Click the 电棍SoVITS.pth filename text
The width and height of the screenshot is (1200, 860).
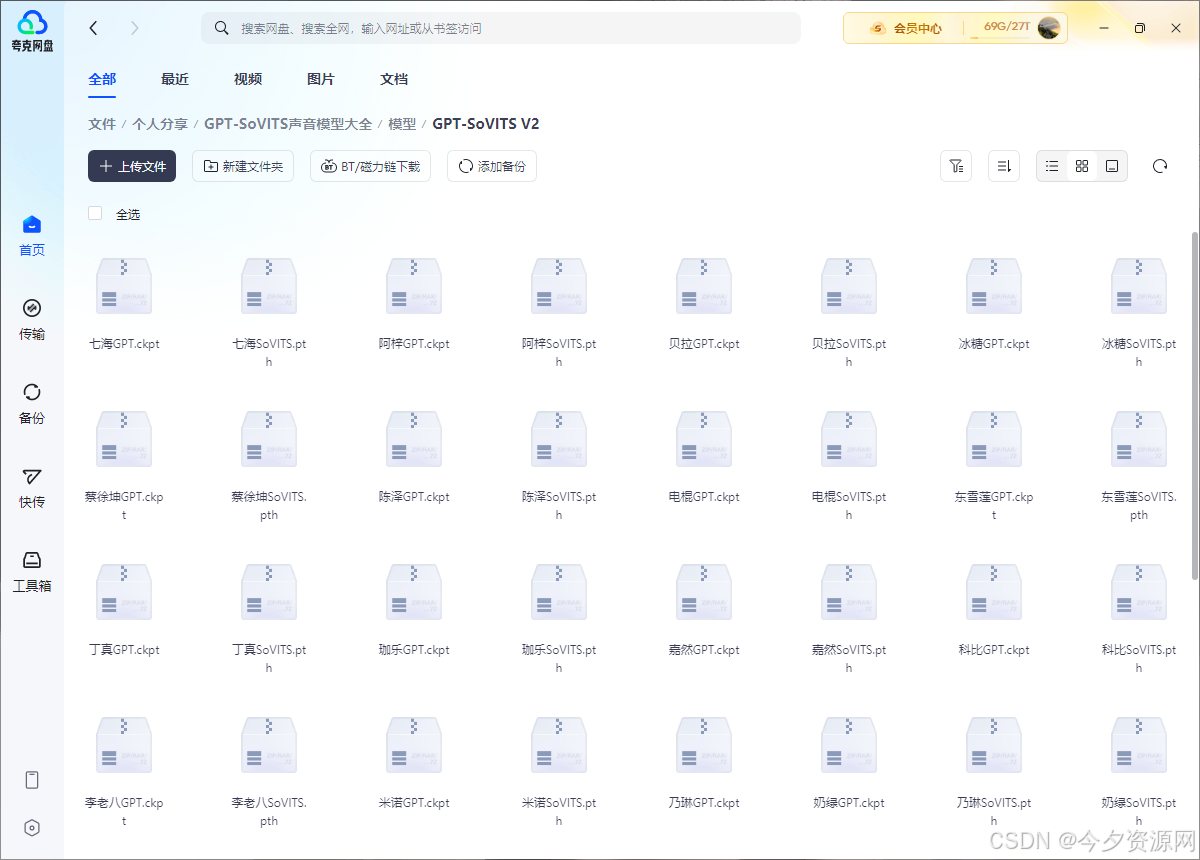tap(849, 505)
